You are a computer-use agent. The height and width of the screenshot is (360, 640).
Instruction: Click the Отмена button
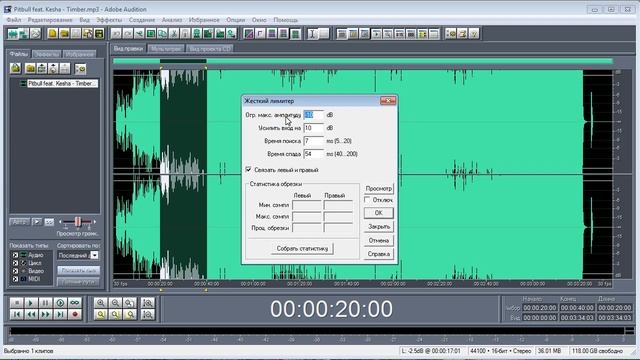(x=378, y=240)
